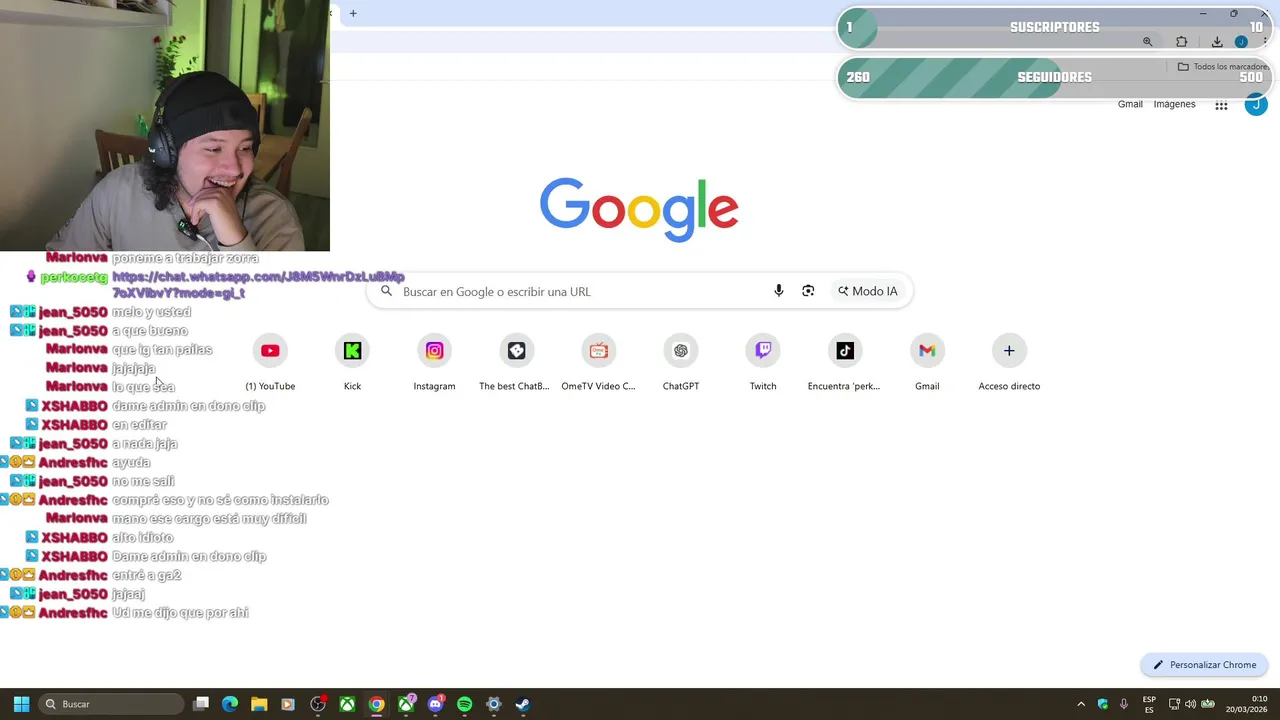
Task: Click chat message 'entré a ga2'
Action: point(146,576)
